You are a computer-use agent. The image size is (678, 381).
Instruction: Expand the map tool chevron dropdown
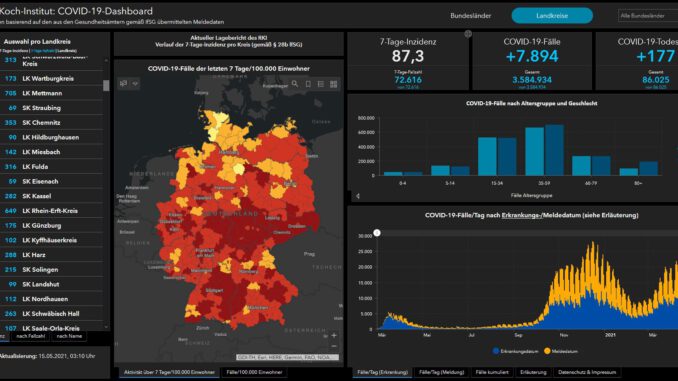point(135,83)
